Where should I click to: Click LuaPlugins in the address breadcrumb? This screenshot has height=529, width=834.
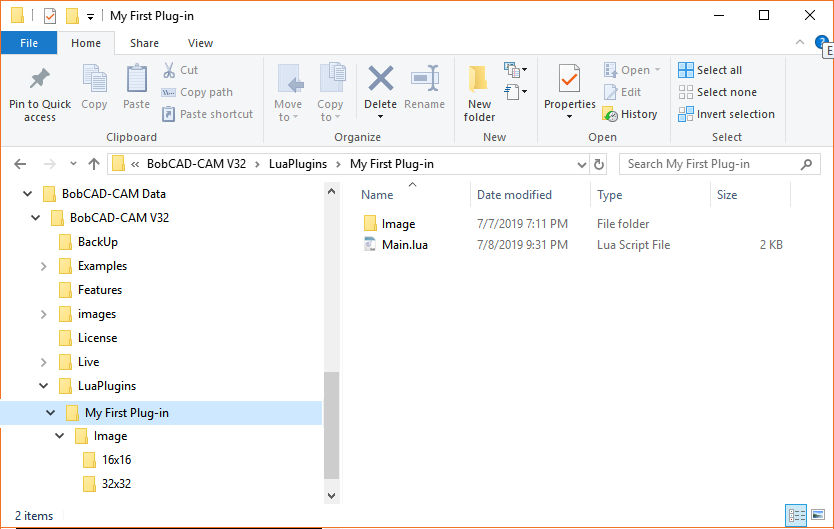(297, 164)
